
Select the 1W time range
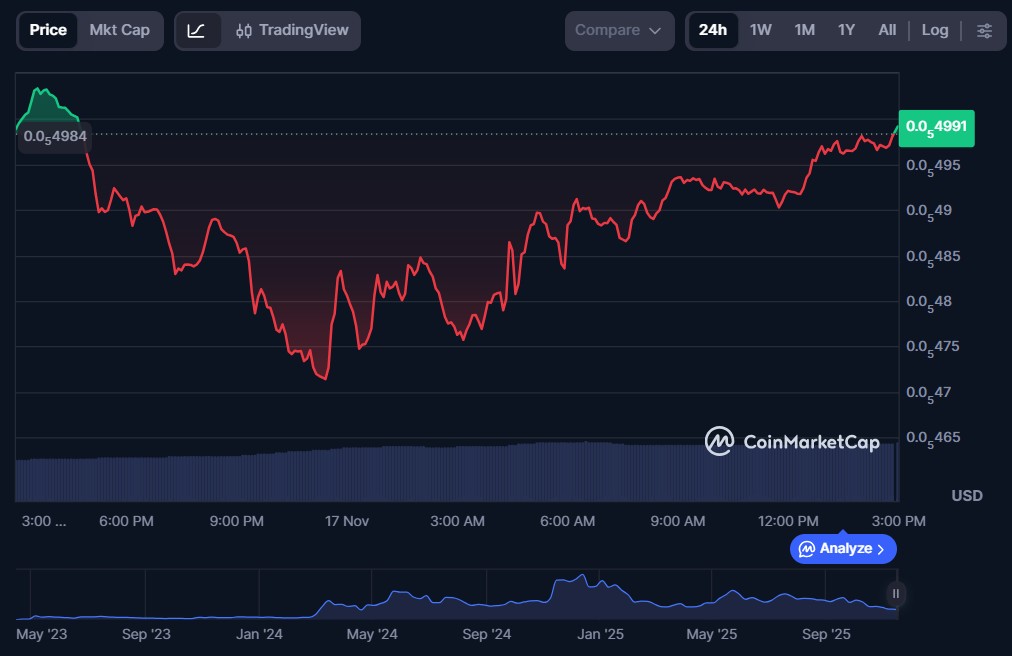761,30
